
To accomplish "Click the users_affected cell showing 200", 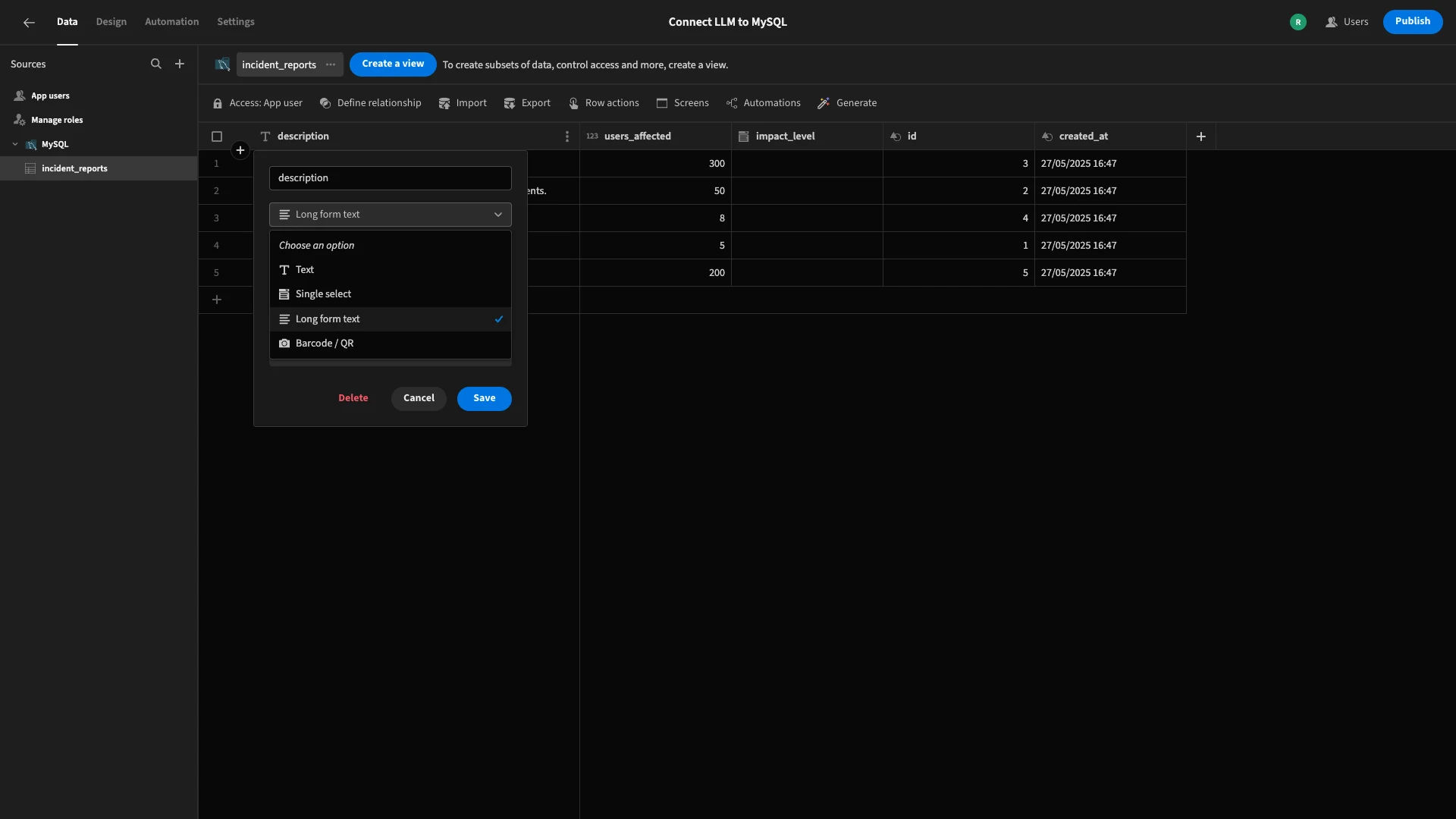I will [655, 273].
